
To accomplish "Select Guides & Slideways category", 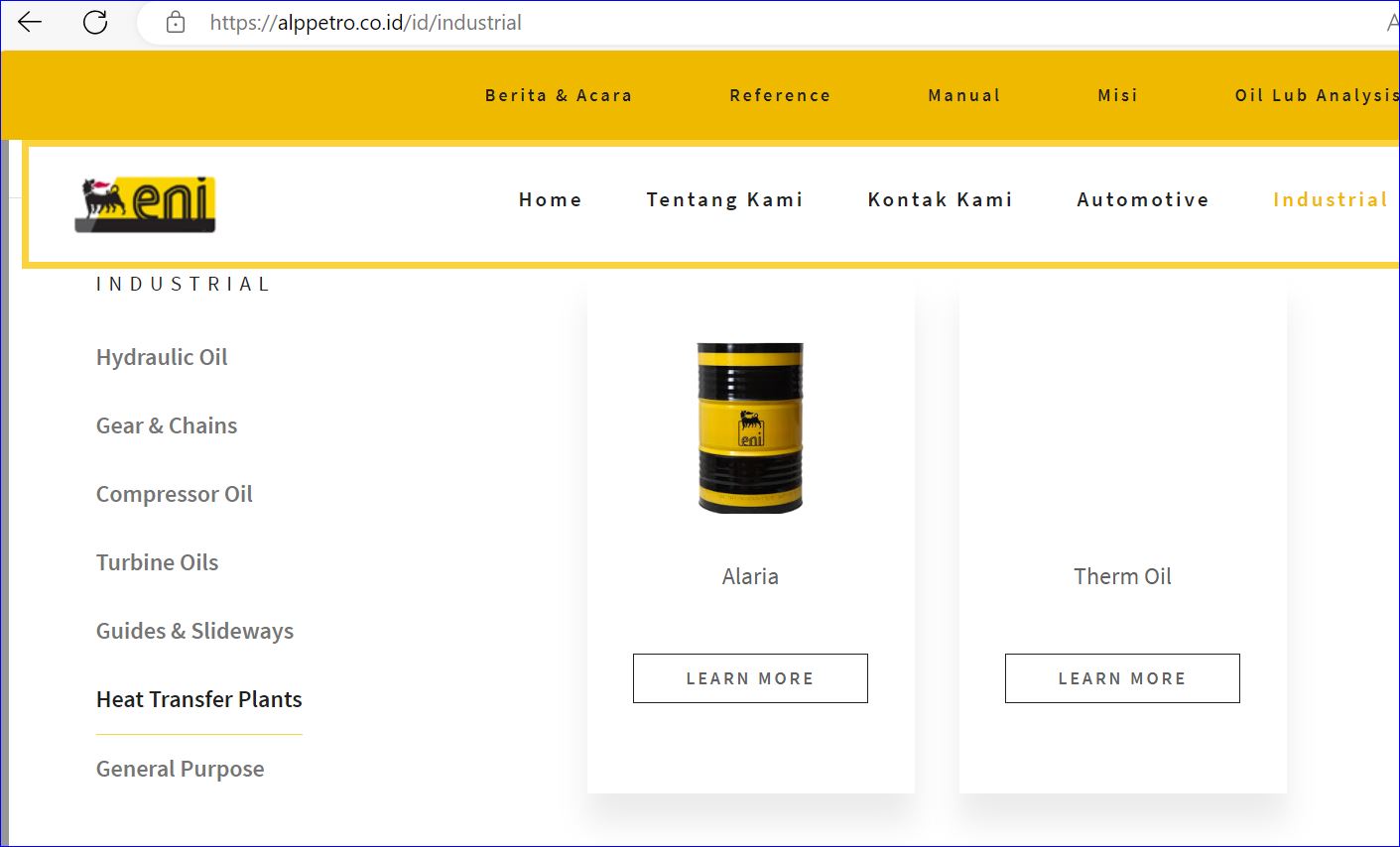I will click(194, 631).
